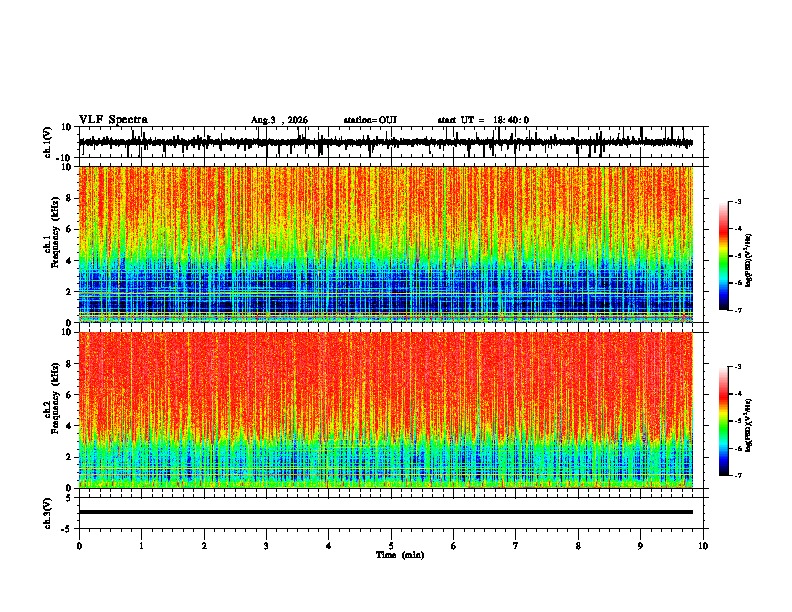Click the log(PSD) label beside ch.2 colorbar
The height and width of the screenshot is (612, 792).
coord(749,425)
